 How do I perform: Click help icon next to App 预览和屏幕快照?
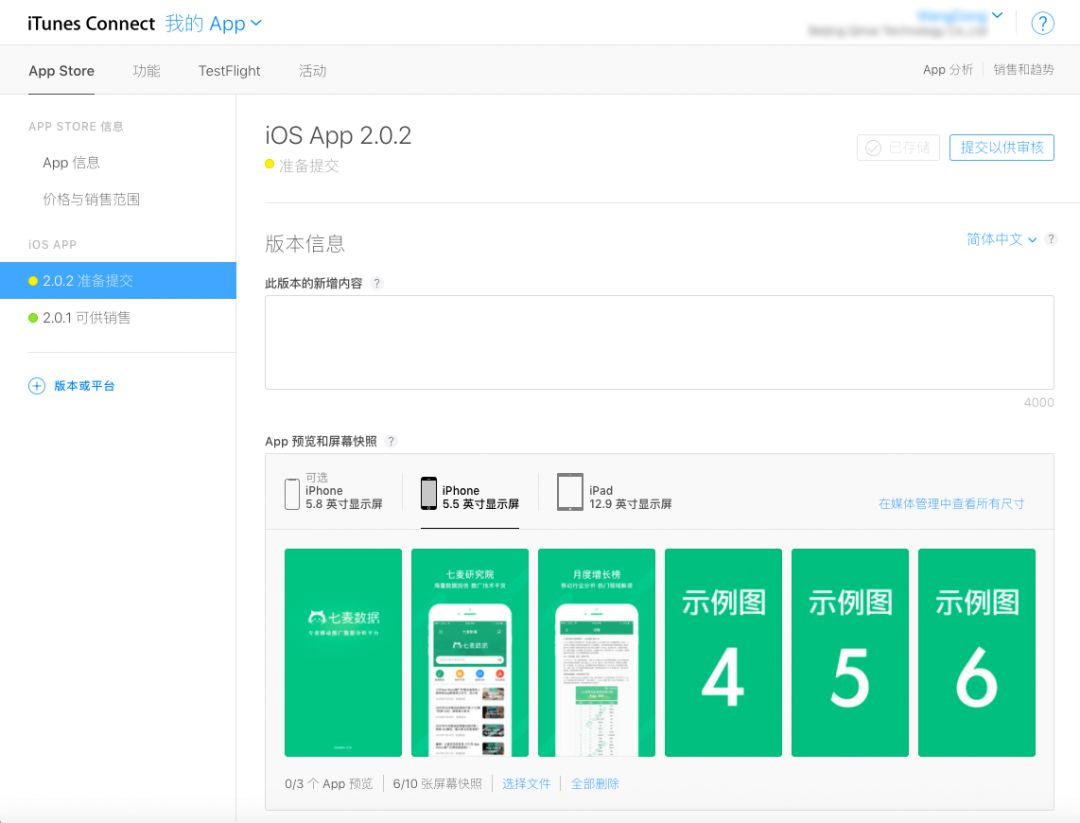pos(391,441)
